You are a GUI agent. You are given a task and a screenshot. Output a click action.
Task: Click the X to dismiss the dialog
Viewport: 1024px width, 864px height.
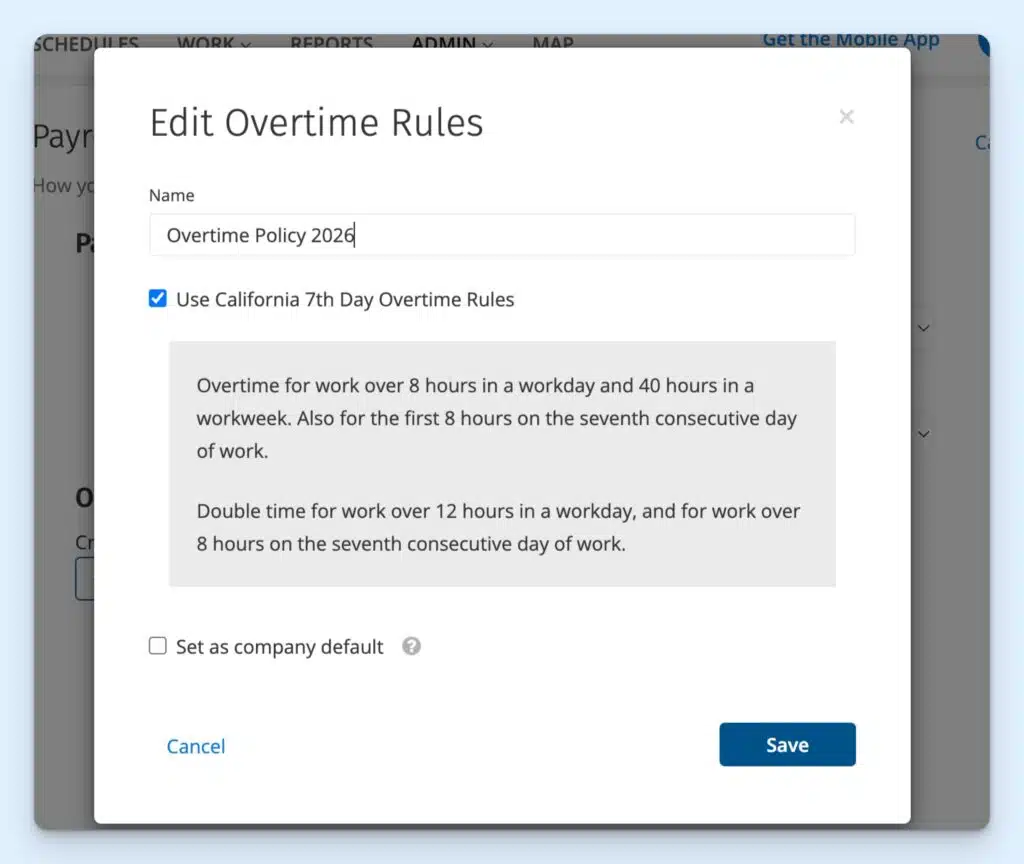pyautogui.click(x=846, y=116)
